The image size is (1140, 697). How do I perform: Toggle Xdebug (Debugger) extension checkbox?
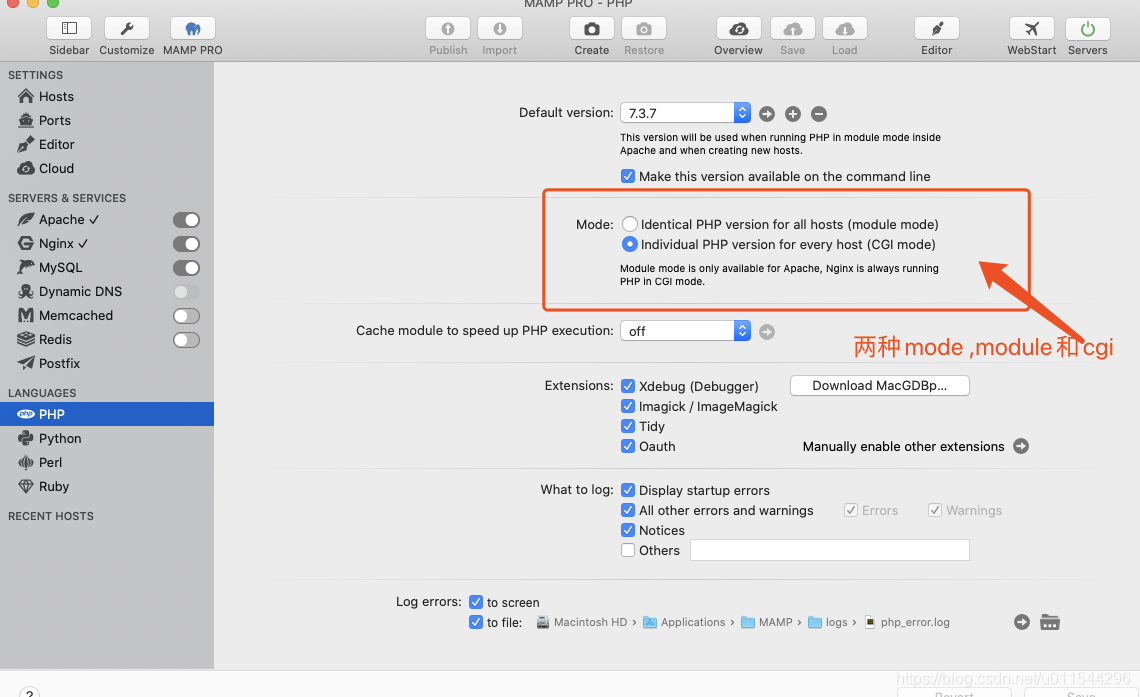click(628, 386)
